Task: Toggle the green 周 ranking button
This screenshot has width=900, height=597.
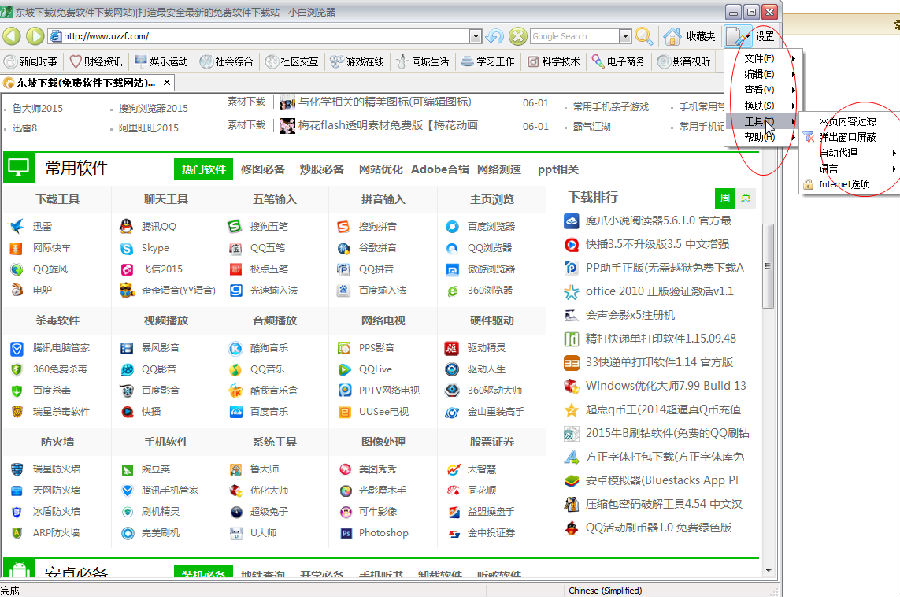Action: coord(724,198)
